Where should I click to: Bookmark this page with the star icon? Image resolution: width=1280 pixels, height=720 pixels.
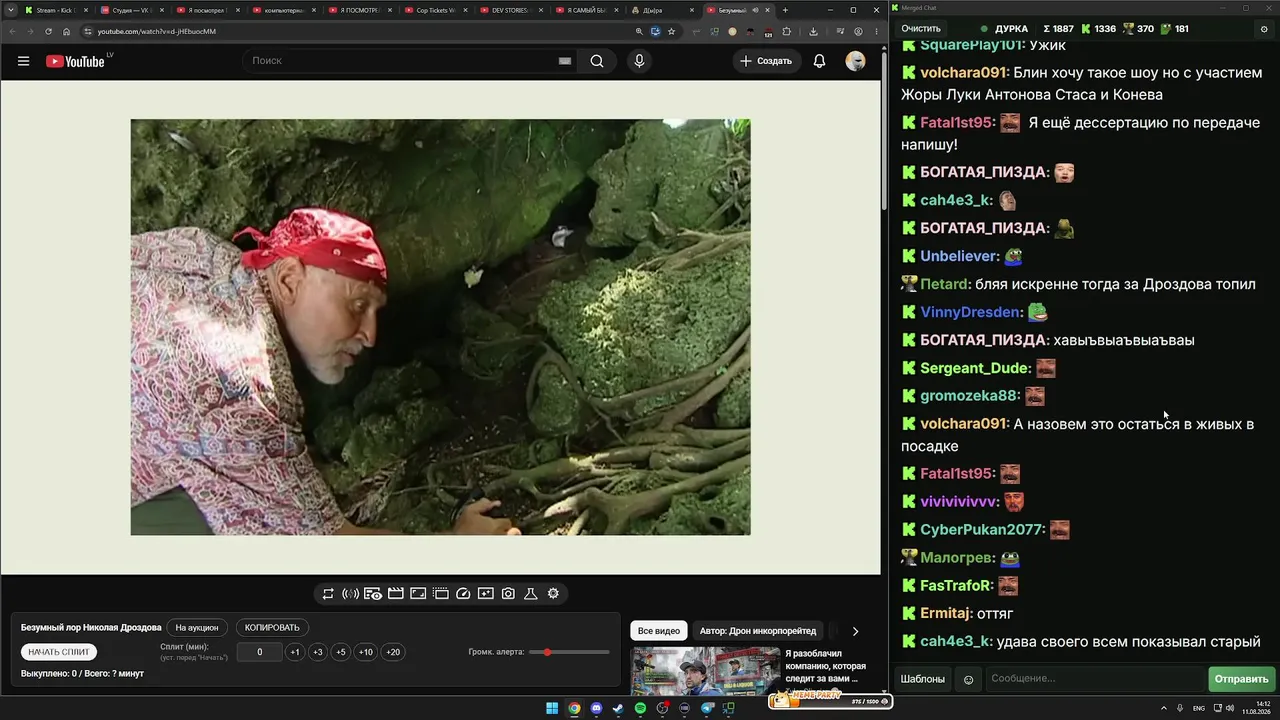671,31
